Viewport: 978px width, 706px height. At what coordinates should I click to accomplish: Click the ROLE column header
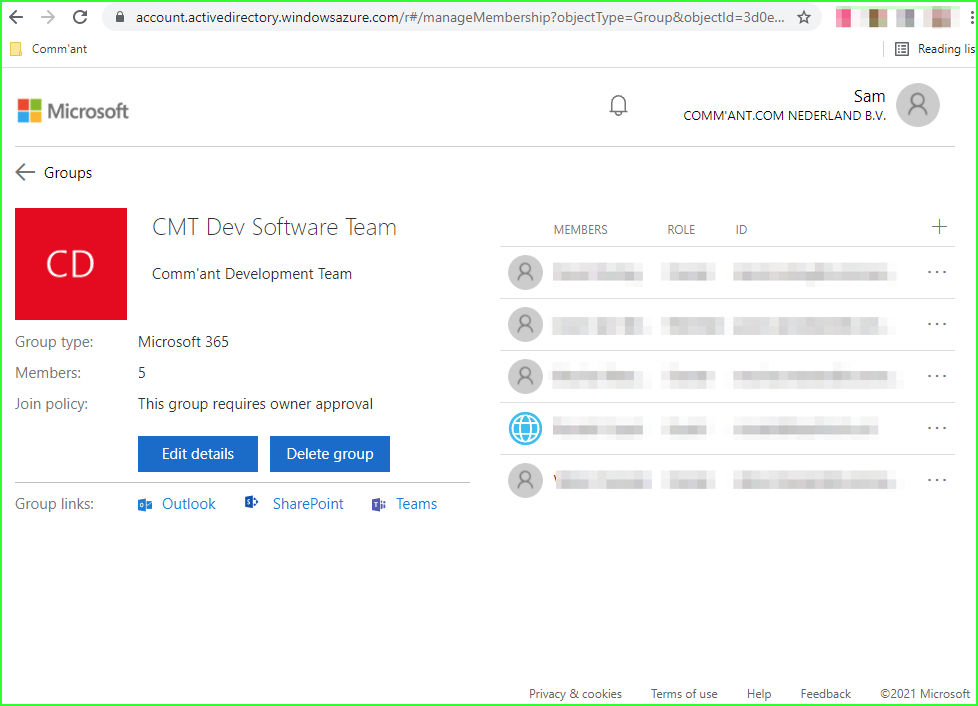pyautogui.click(x=681, y=230)
